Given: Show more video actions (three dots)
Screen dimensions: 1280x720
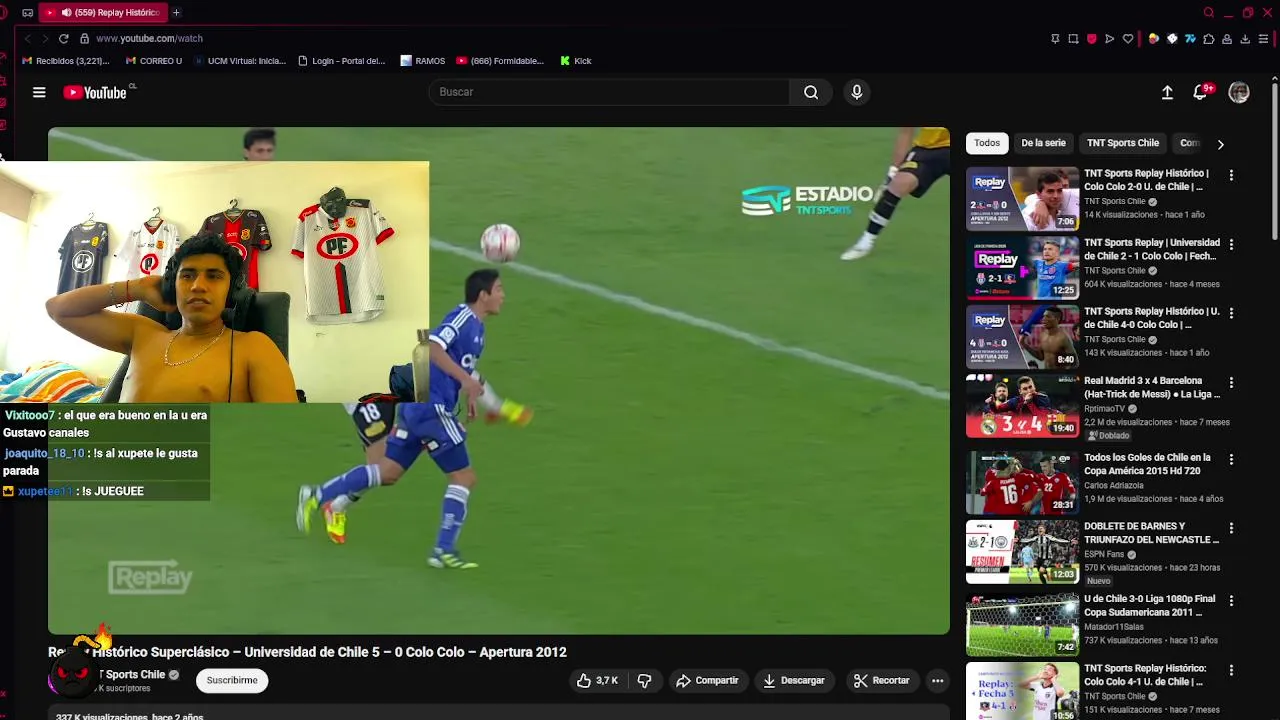Looking at the screenshot, I should [937, 680].
